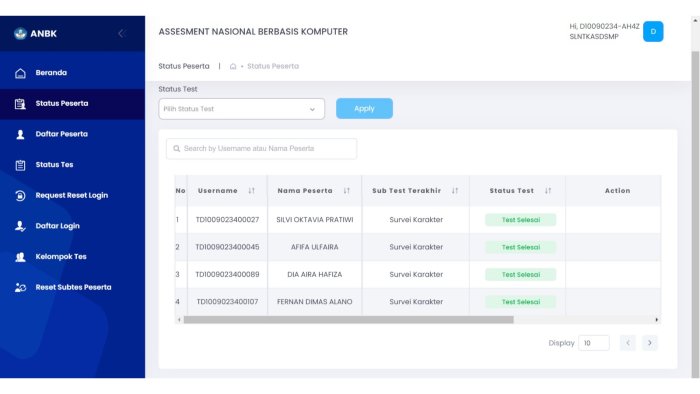This screenshot has height=394, width=700.
Task: Open Kelompok Tes menu item
Action: (x=72, y=257)
